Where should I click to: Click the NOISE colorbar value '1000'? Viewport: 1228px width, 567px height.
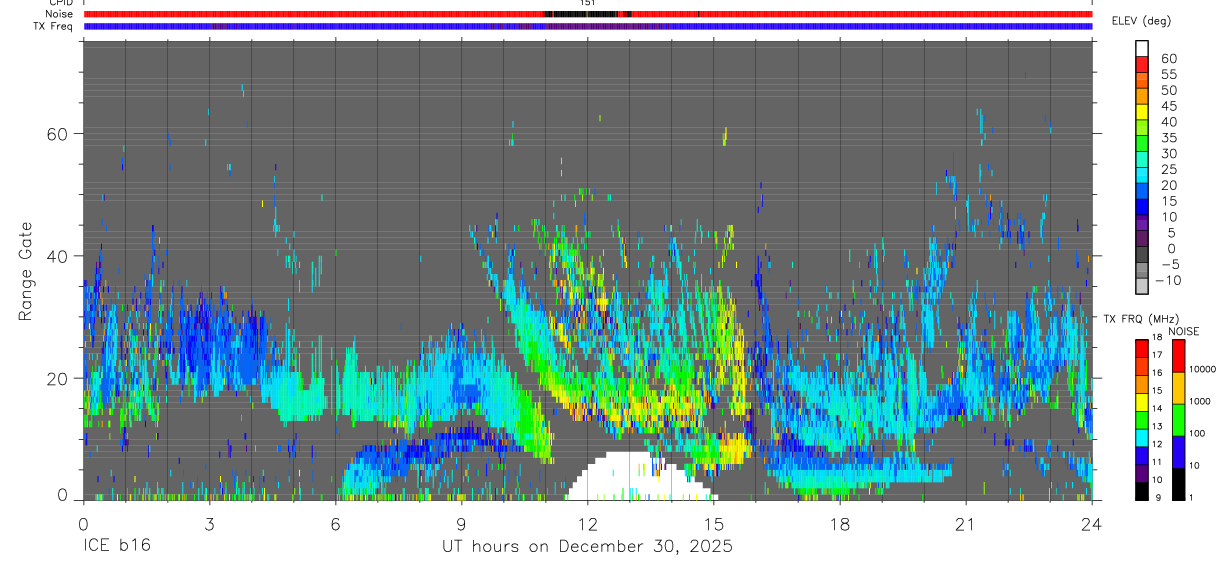(1200, 402)
